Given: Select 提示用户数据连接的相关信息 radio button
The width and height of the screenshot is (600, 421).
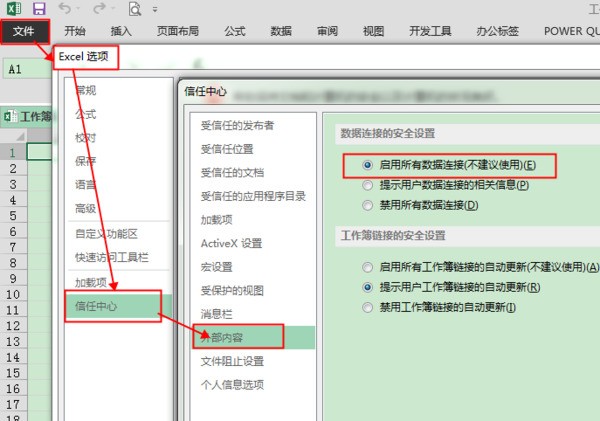Looking at the screenshot, I should point(367,185).
